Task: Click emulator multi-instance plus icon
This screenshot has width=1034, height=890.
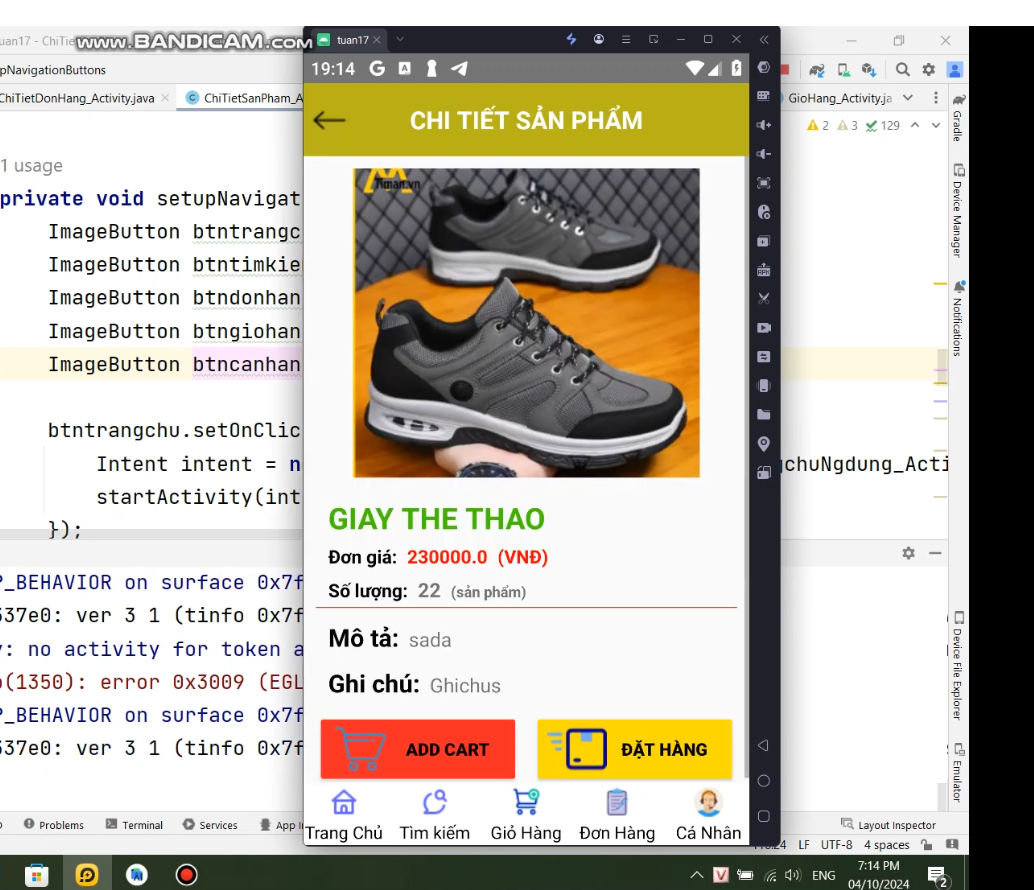Action: pyautogui.click(x=764, y=241)
